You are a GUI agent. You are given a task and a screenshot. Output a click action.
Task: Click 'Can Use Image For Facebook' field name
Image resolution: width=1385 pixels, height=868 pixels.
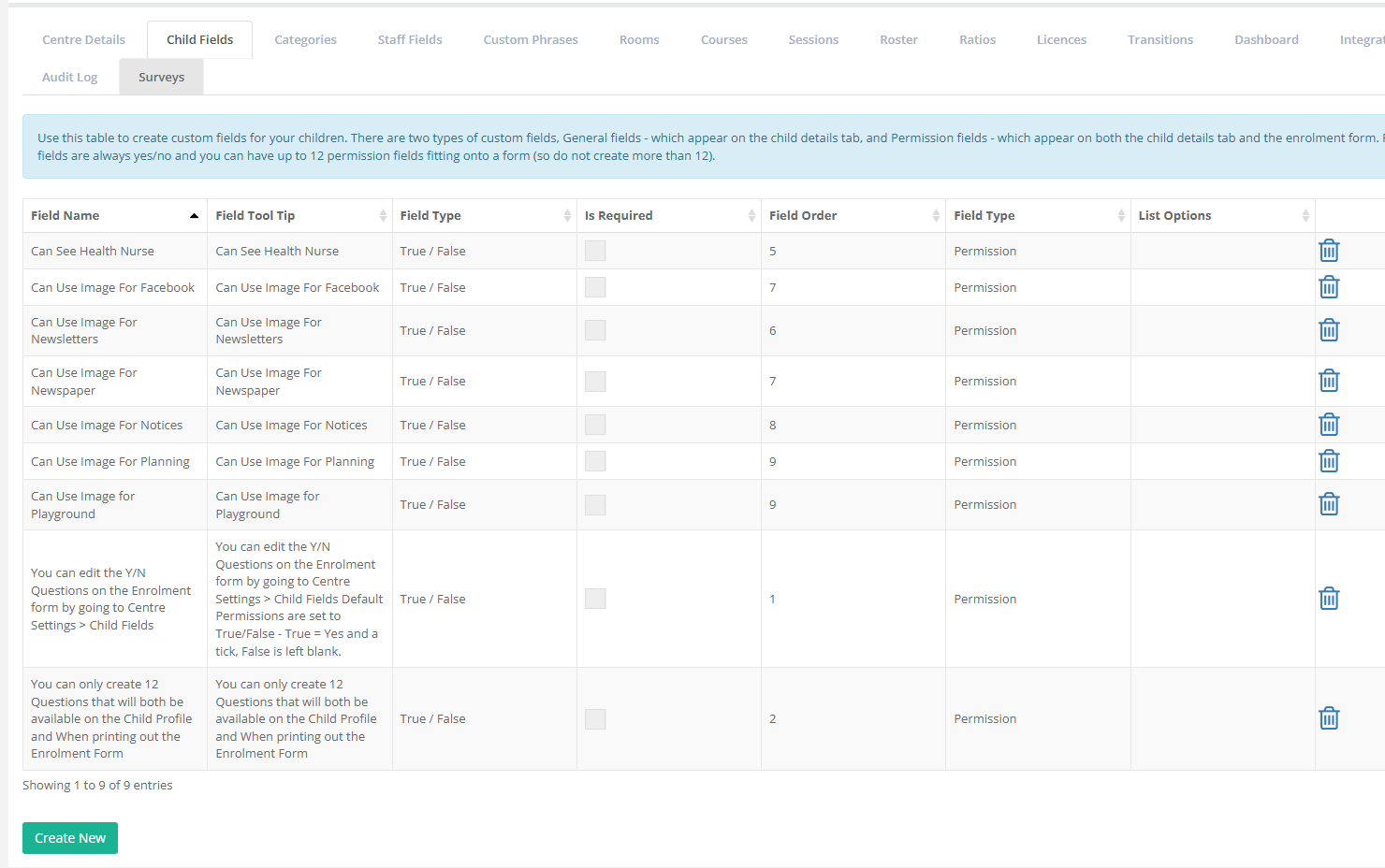[x=112, y=287]
